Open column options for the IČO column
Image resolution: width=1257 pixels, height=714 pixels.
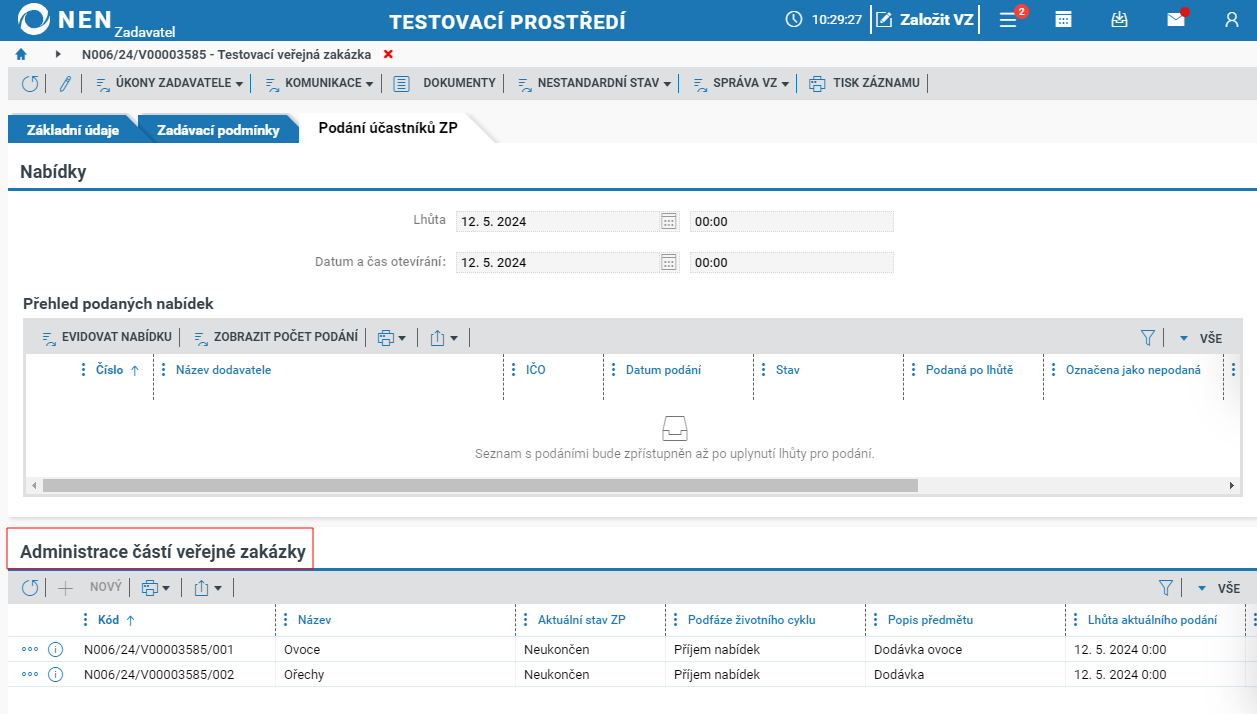click(x=514, y=370)
